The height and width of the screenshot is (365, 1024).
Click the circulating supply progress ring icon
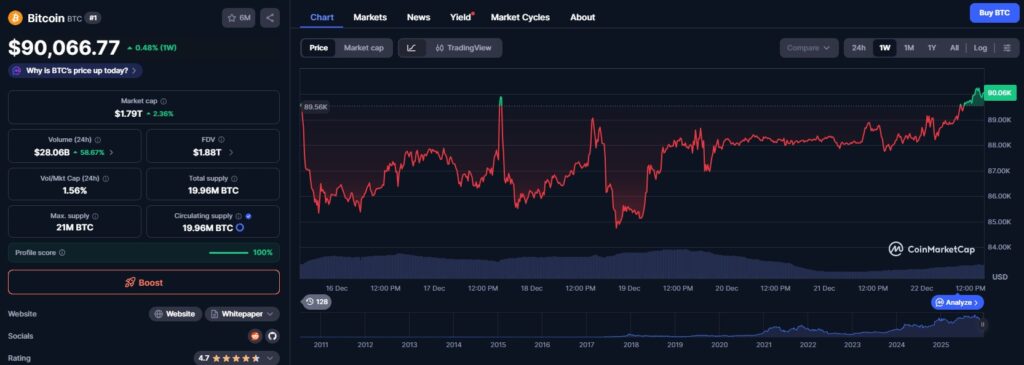pos(240,227)
